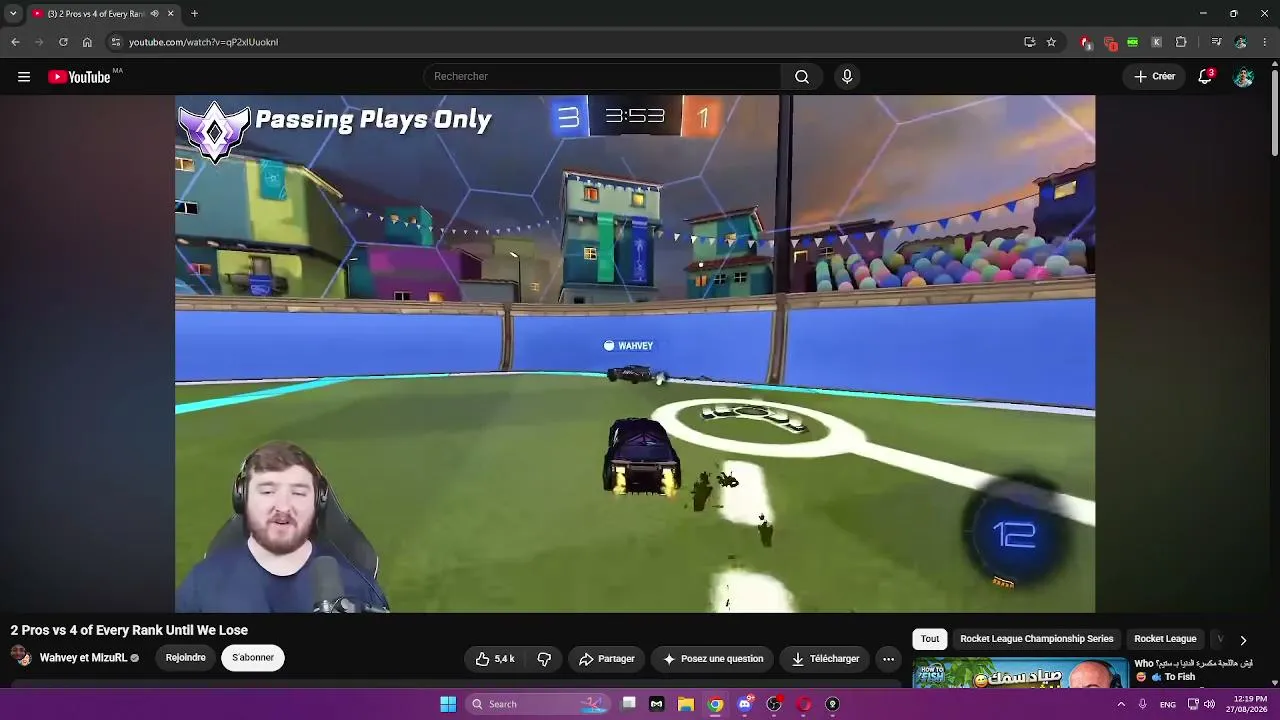Show hidden system tray icons
Screen dimensions: 1280x720
(1121, 704)
